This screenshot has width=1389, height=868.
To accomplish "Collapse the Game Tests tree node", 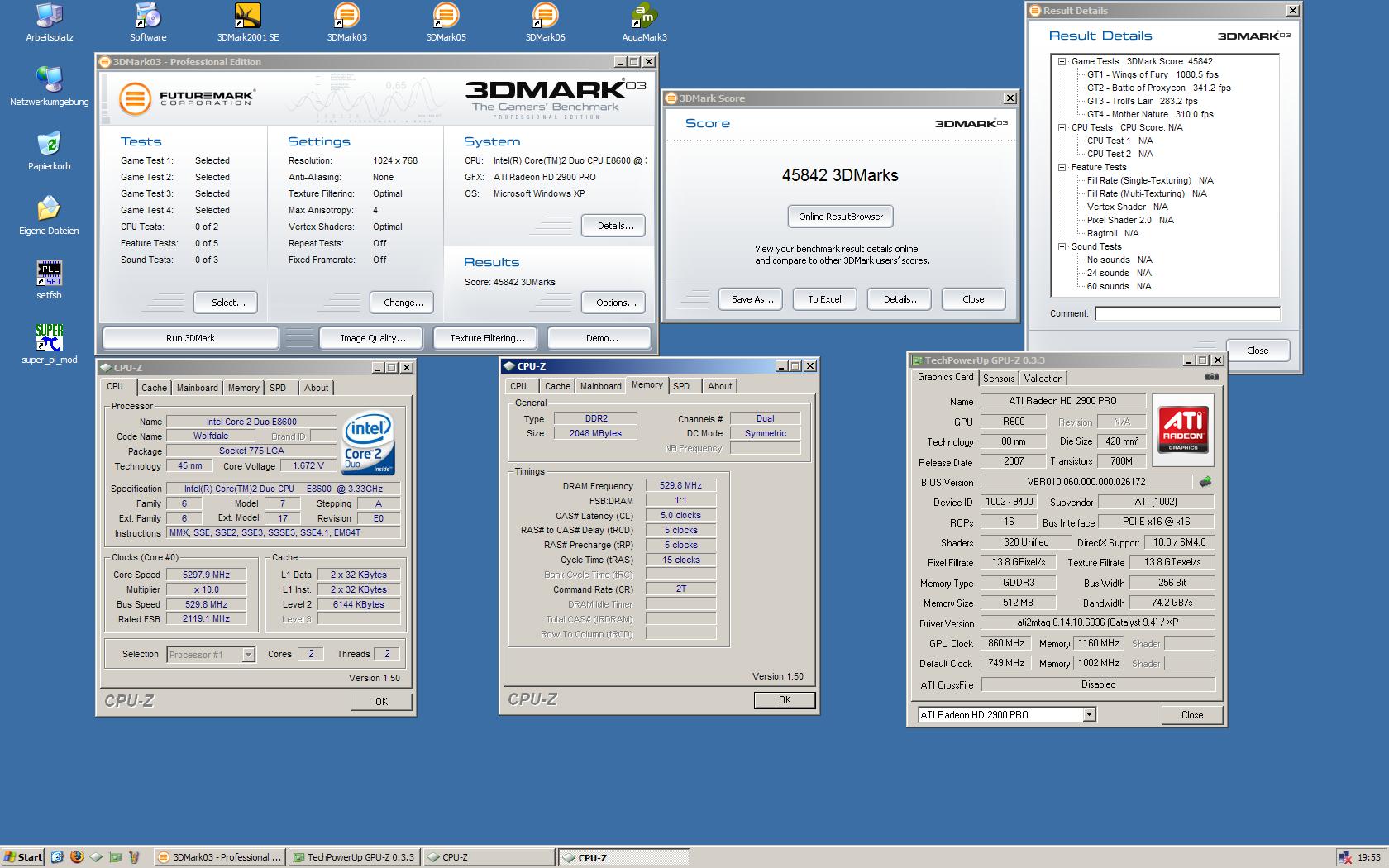I will click(1062, 61).
